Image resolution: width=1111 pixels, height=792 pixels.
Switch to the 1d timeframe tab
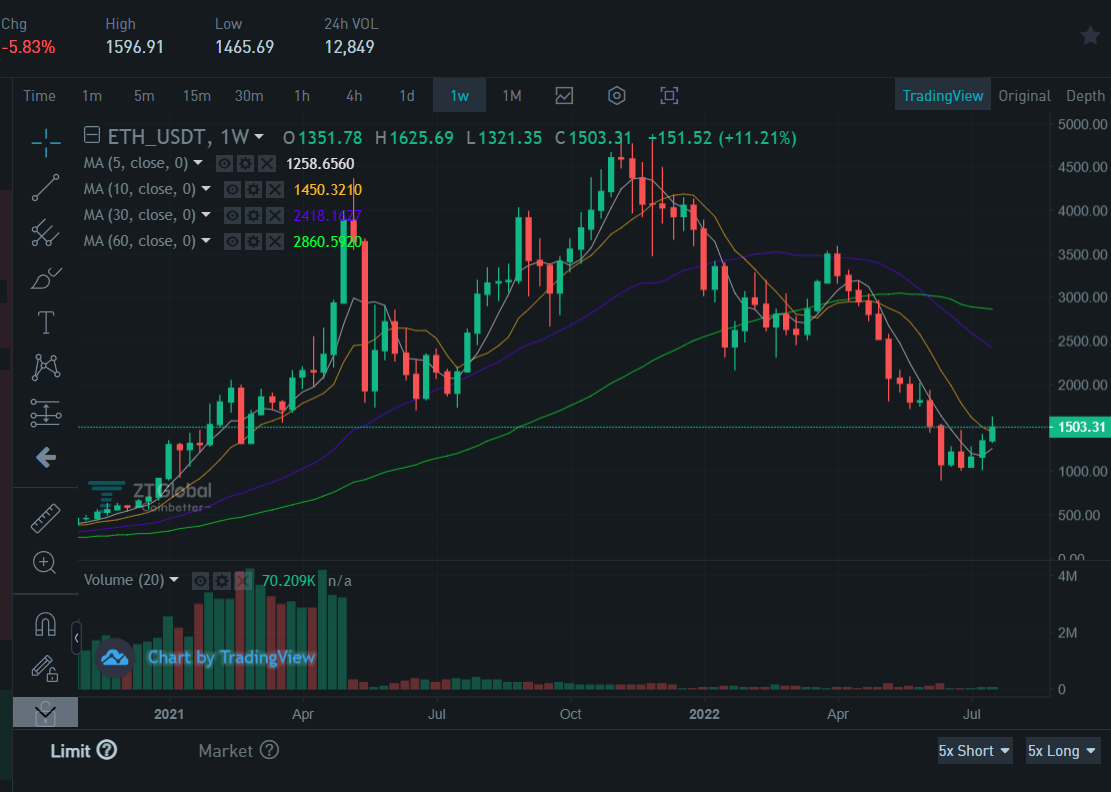coord(406,96)
